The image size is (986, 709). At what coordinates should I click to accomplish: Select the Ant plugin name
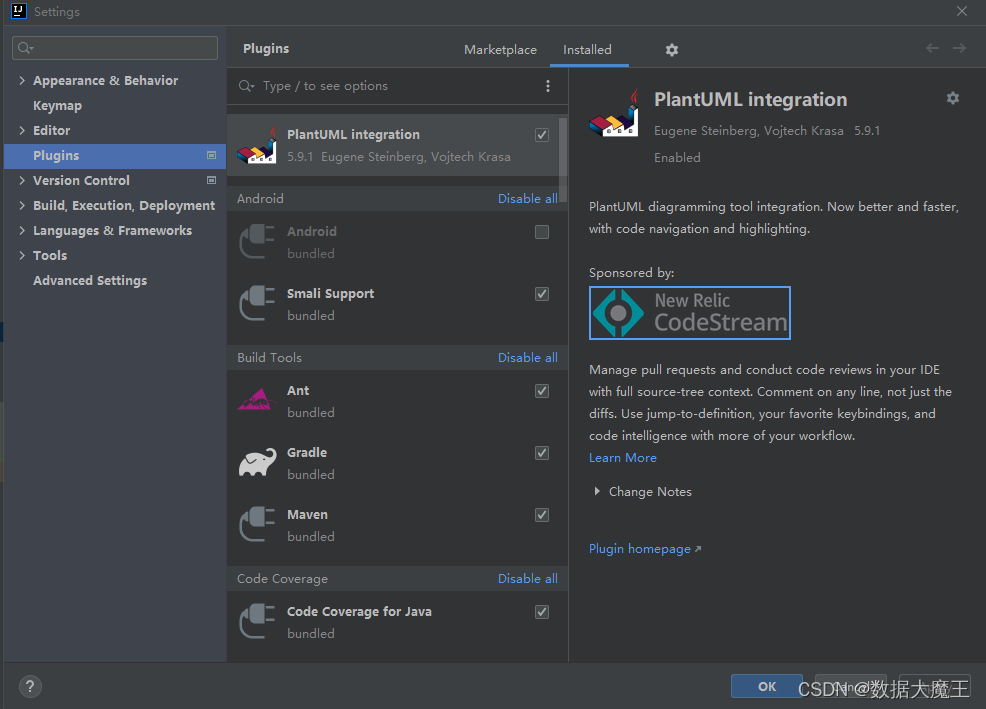pos(298,391)
